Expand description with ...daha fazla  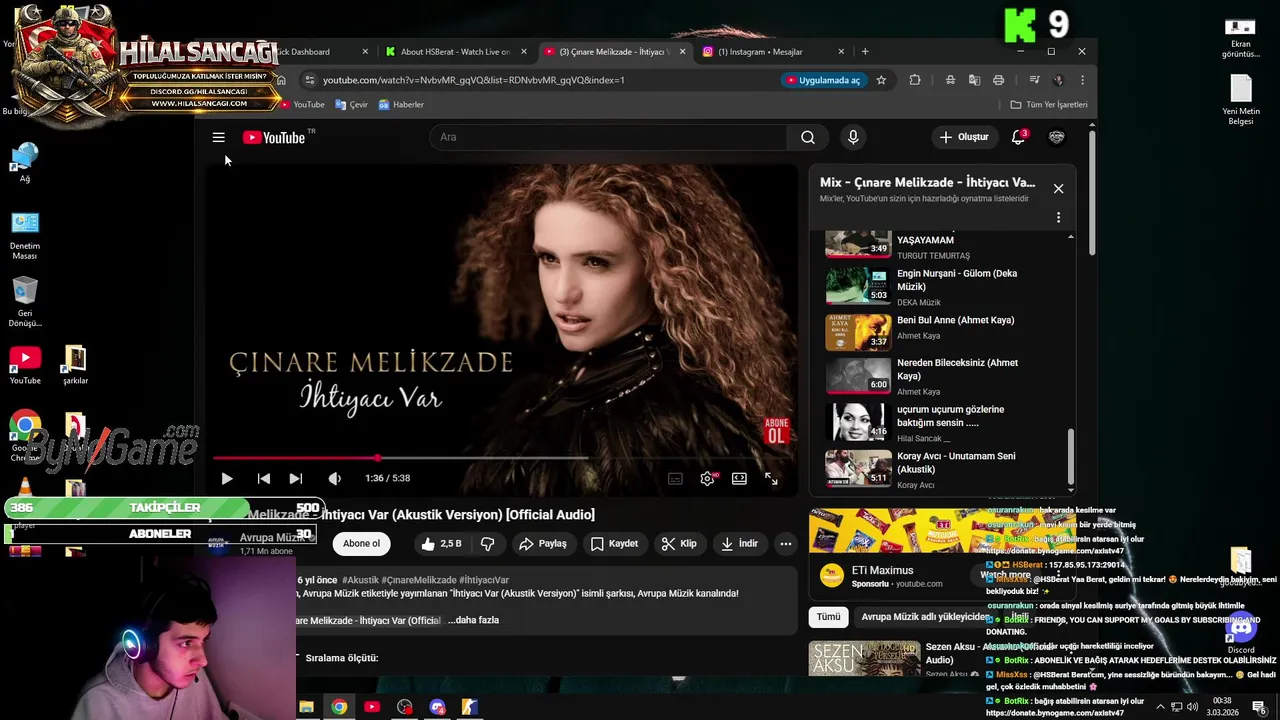click(x=473, y=620)
